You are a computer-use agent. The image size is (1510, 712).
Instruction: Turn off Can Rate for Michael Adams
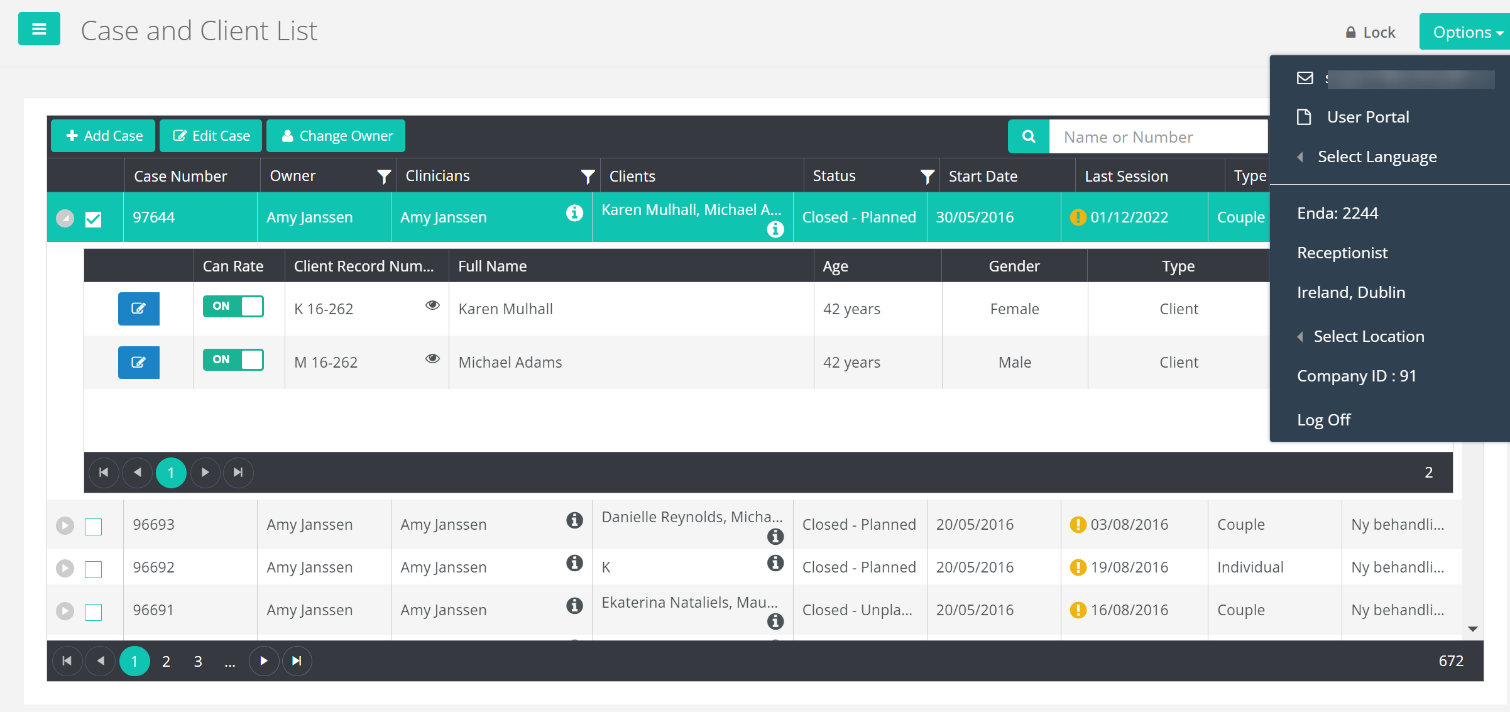[x=233, y=361]
